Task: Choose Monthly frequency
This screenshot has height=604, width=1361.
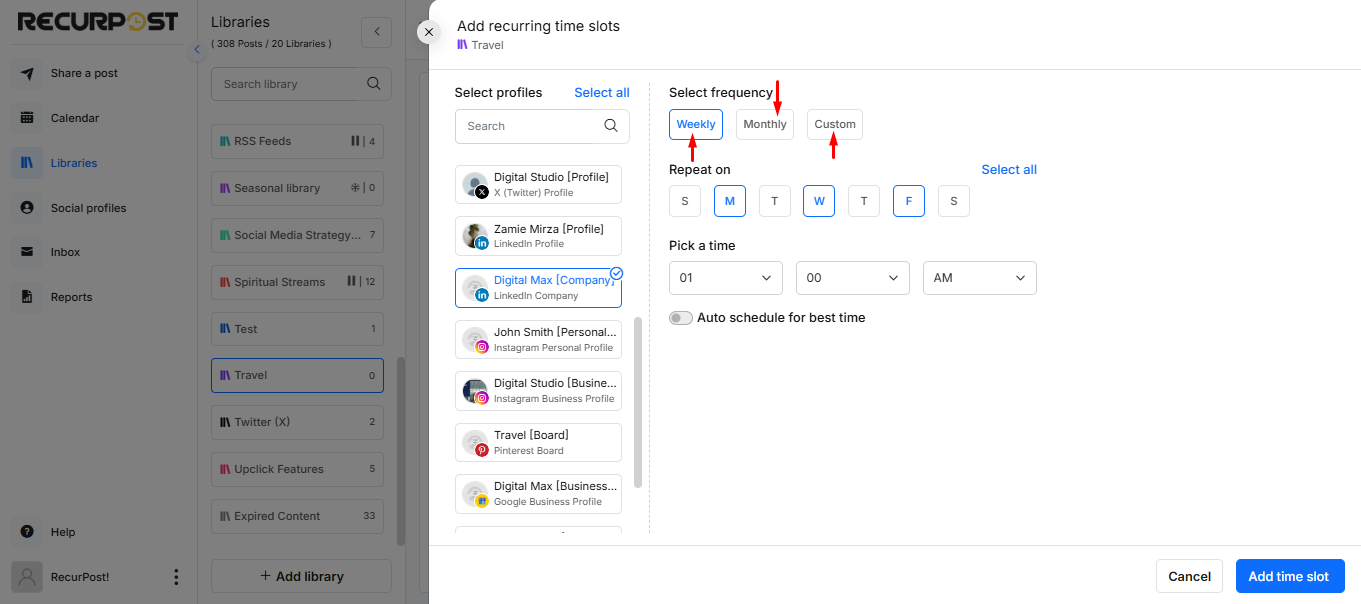Action: click(x=765, y=125)
